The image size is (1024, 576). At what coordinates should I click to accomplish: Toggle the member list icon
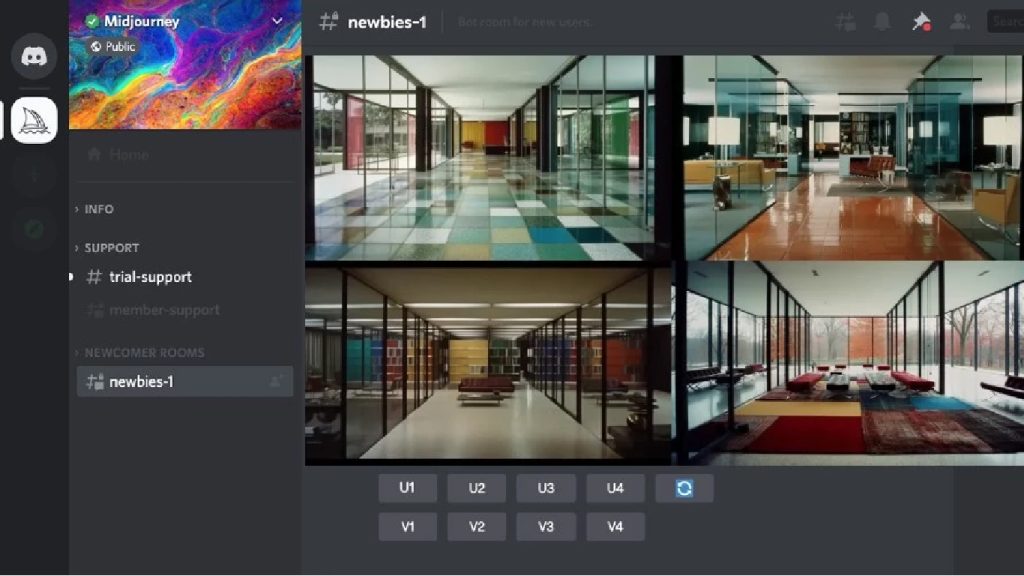tap(959, 22)
